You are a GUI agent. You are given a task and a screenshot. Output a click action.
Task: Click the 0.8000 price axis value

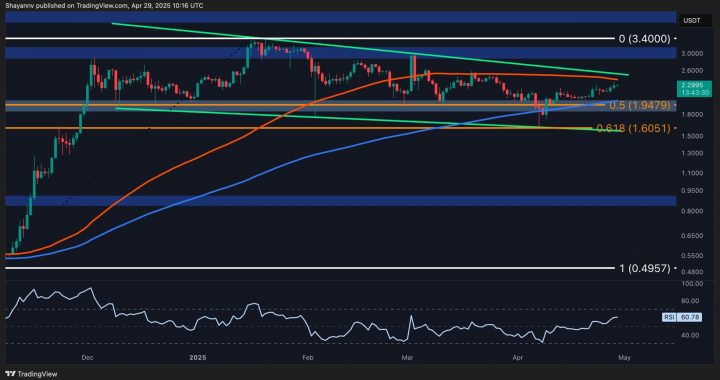692,212
